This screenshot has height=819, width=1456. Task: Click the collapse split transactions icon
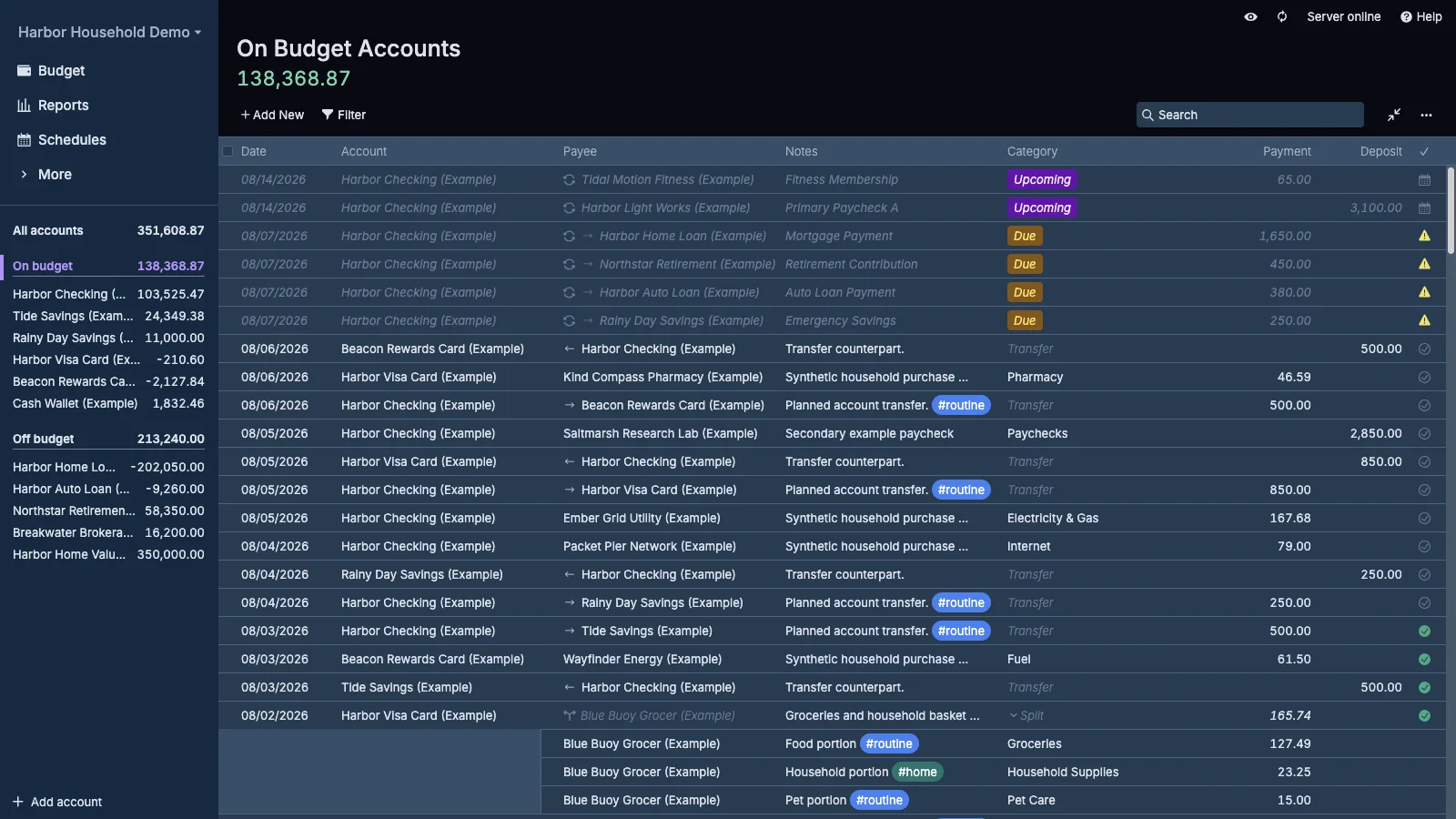(x=1394, y=115)
